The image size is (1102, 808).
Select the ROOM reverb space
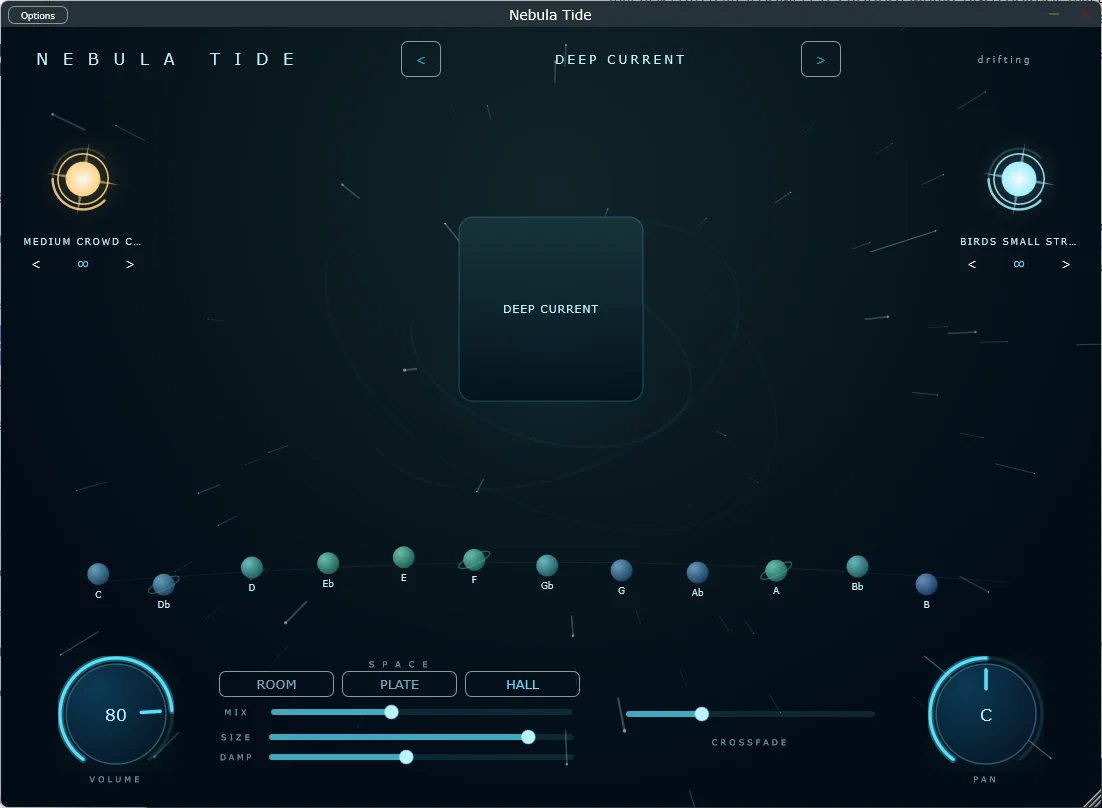(x=276, y=684)
